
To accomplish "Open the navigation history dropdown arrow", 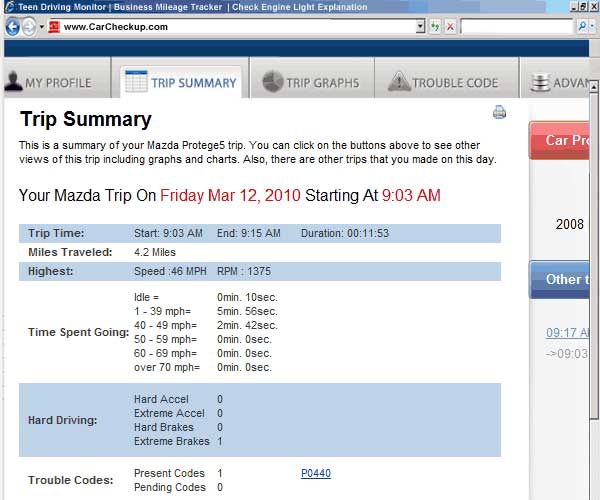I will (x=41, y=27).
